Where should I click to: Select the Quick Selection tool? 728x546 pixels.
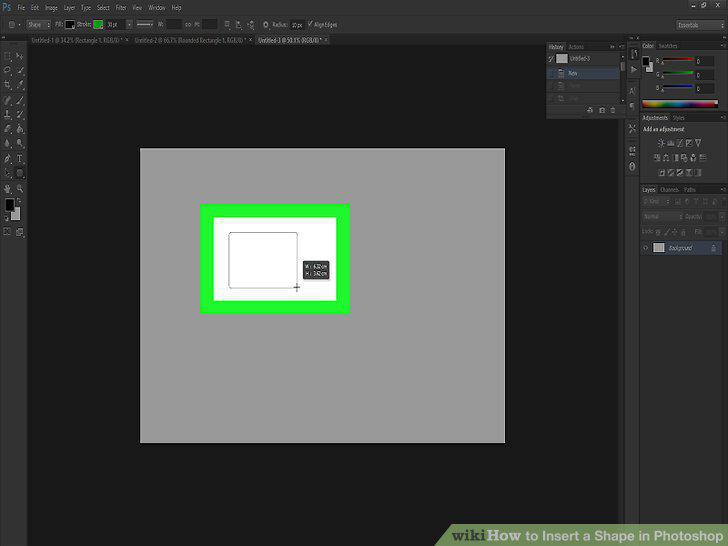tap(20, 71)
